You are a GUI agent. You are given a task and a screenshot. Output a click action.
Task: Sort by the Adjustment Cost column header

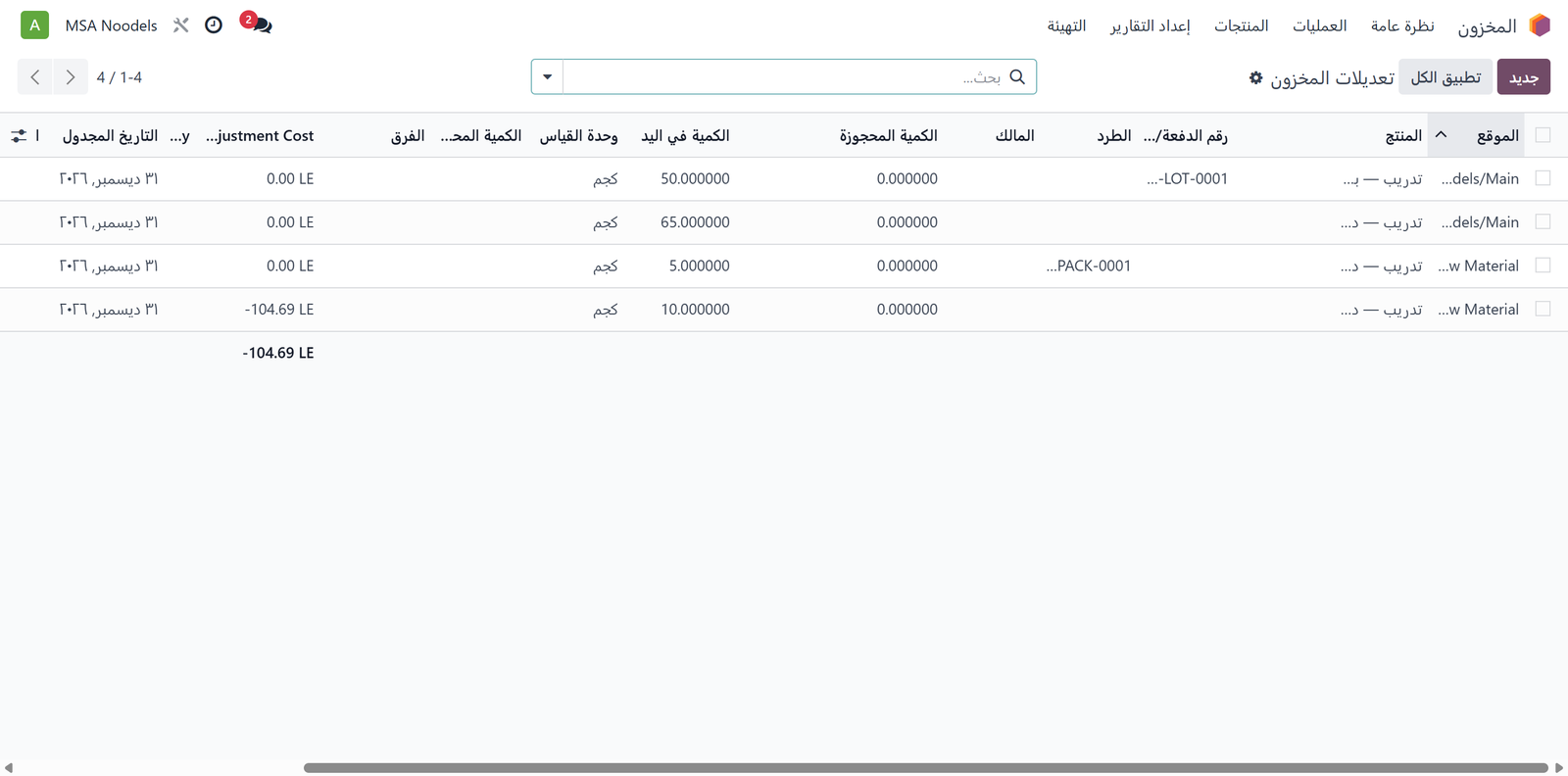coord(260,136)
